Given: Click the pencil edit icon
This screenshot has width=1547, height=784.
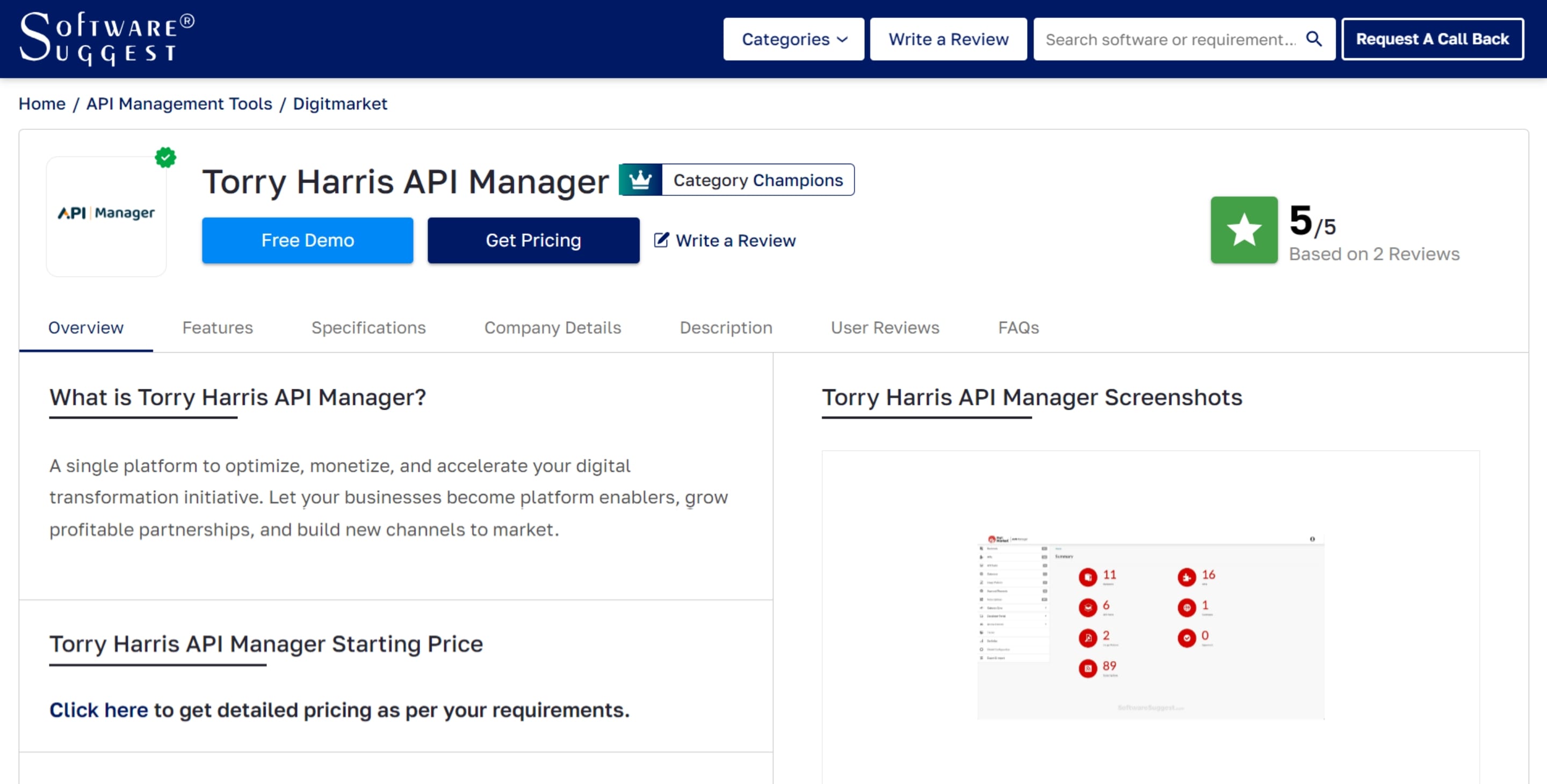Looking at the screenshot, I should (x=661, y=240).
